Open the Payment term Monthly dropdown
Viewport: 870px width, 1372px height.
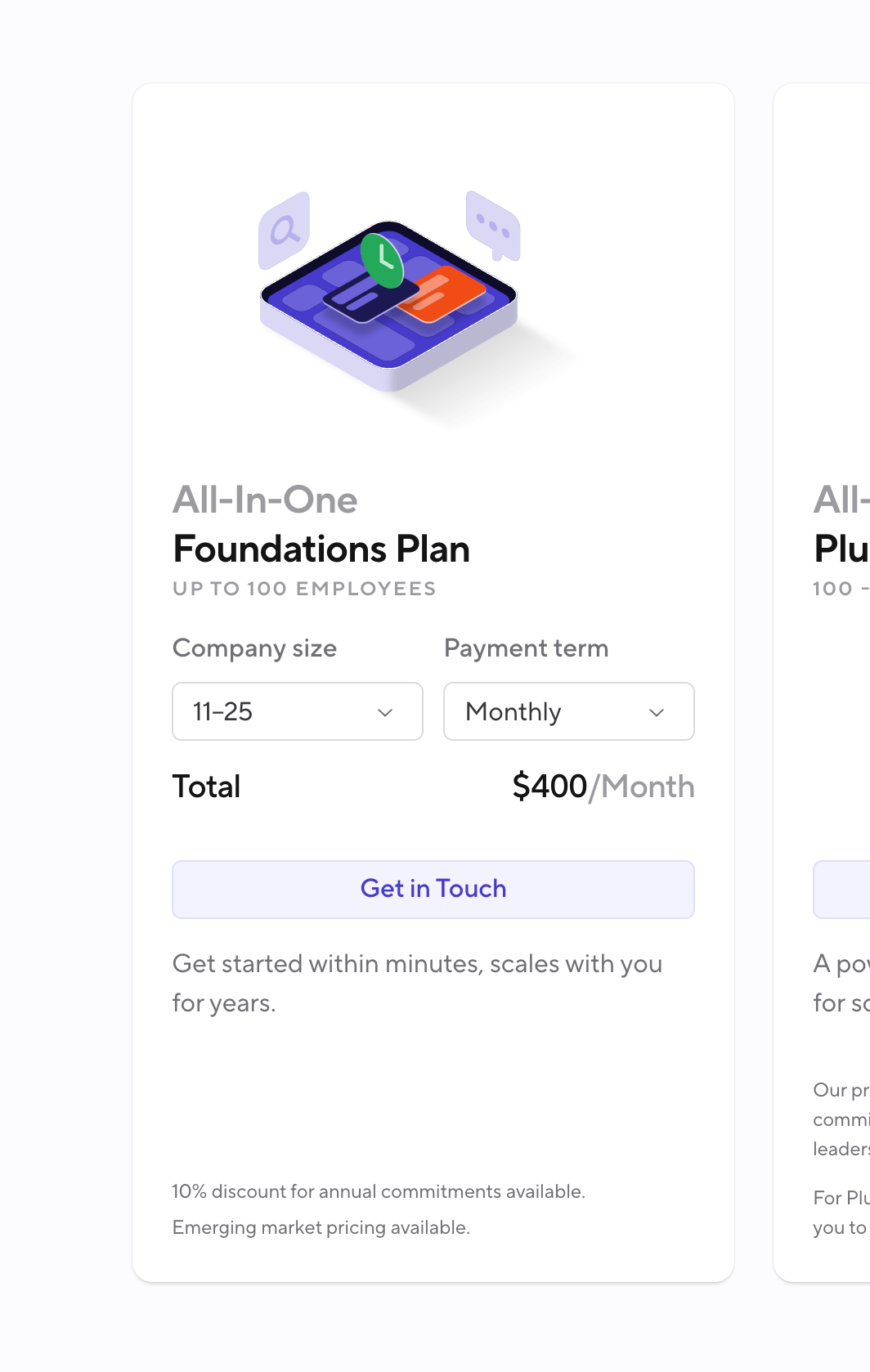[569, 711]
